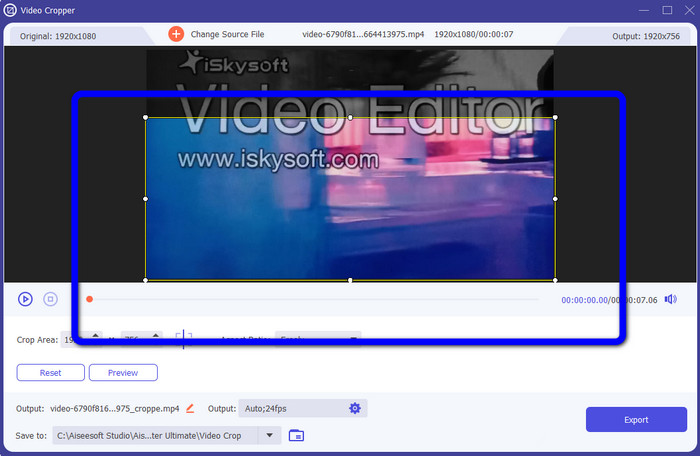This screenshot has height=456, width=700.
Task: Stop the video playback
Action: [50, 299]
